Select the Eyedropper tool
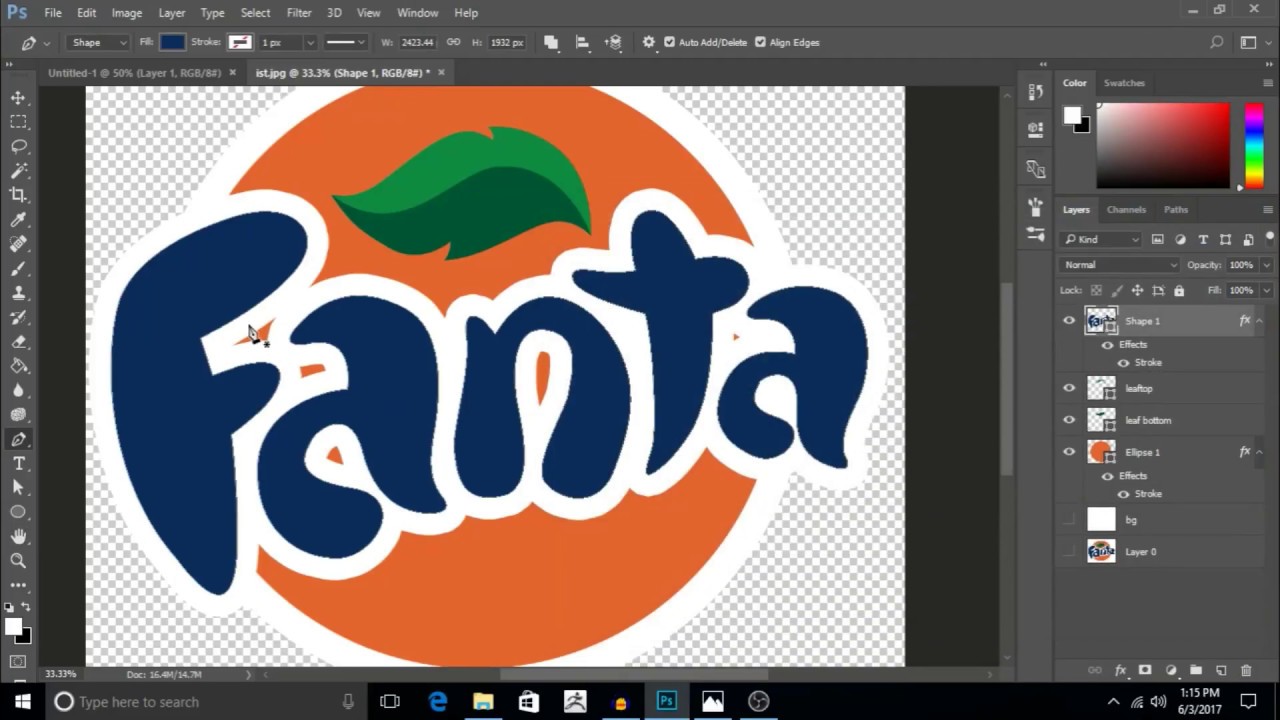 pyautogui.click(x=18, y=219)
